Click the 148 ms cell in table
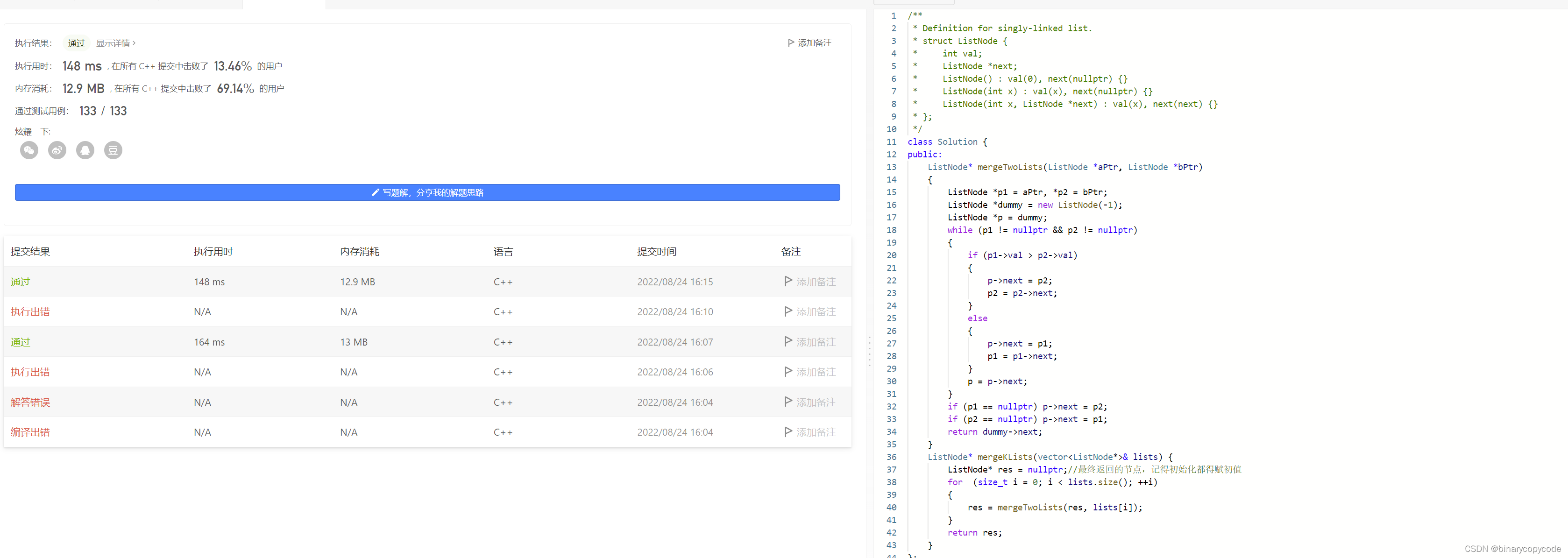The width and height of the screenshot is (1568, 558). pos(209,282)
